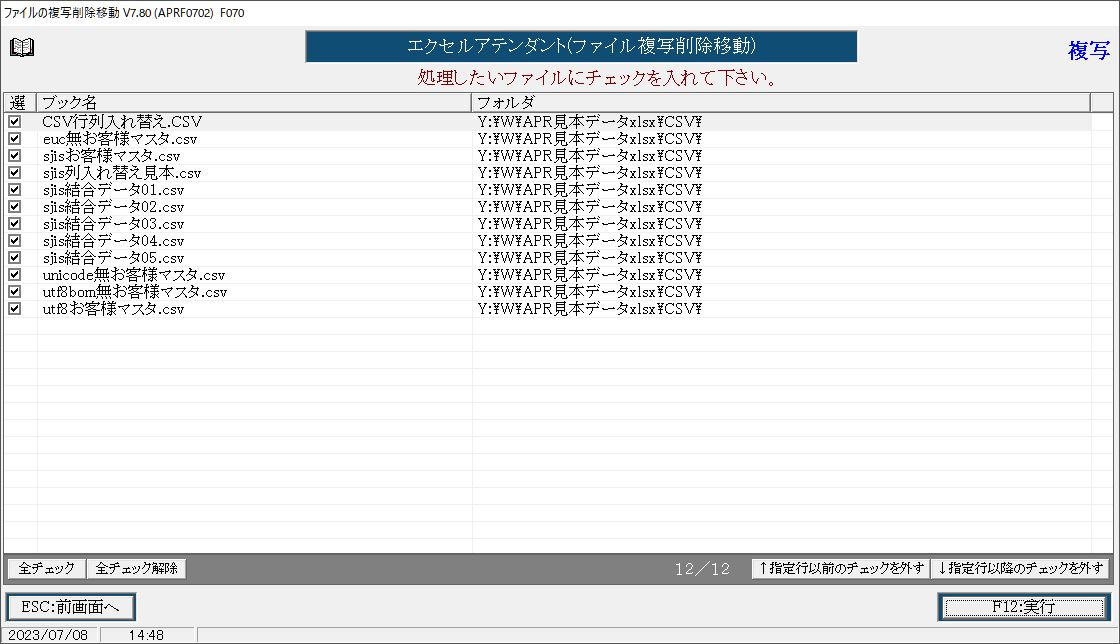Viewport: 1120px width, 644px height.
Task: Toggle checkbox for euc無お客様マスタ.csv
Action: pos(15,139)
